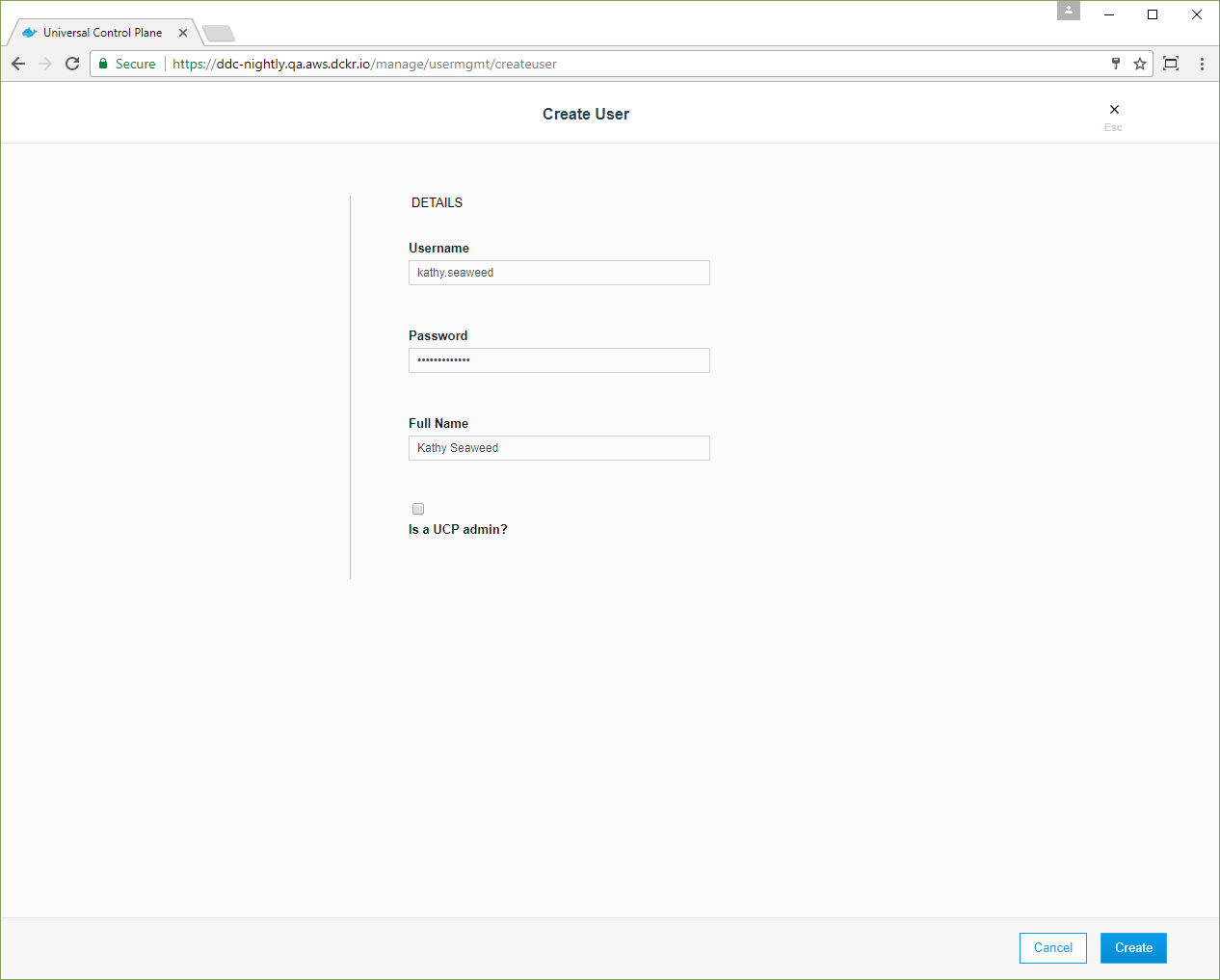The height and width of the screenshot is (980, 1220).
Task: Open a new browser tab
Action: click(219, 34)
